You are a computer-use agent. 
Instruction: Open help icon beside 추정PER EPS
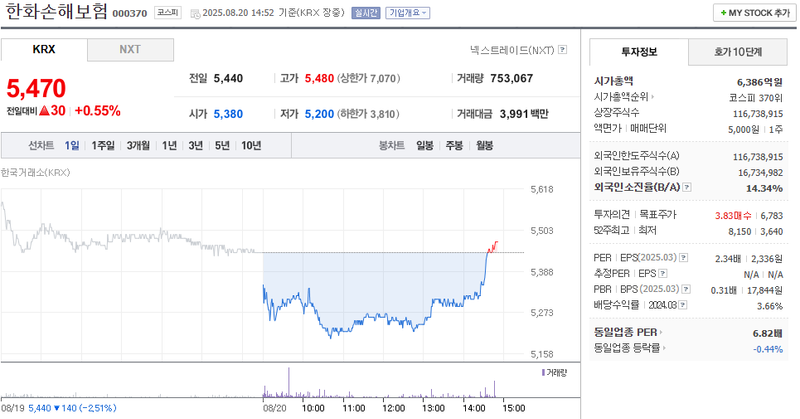point(663,274)
